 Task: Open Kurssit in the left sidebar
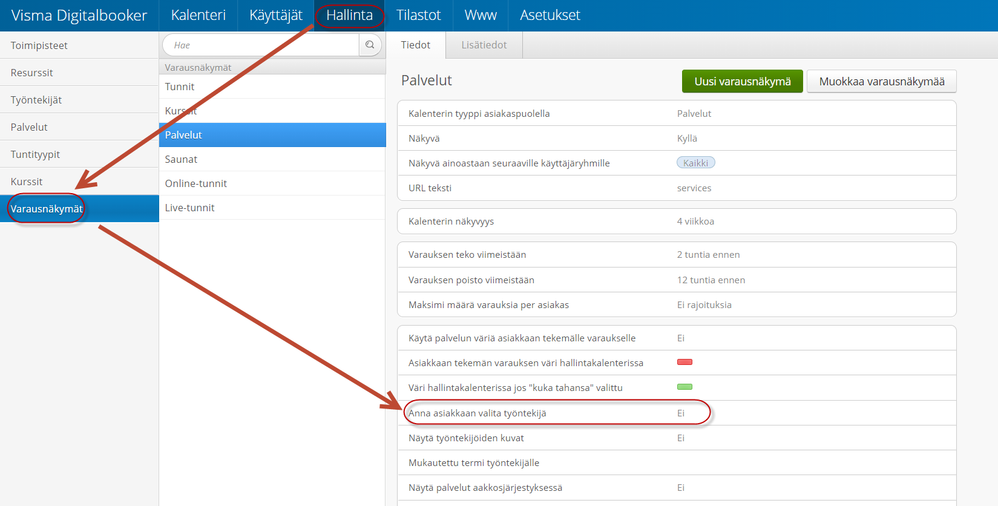(80, 181)
